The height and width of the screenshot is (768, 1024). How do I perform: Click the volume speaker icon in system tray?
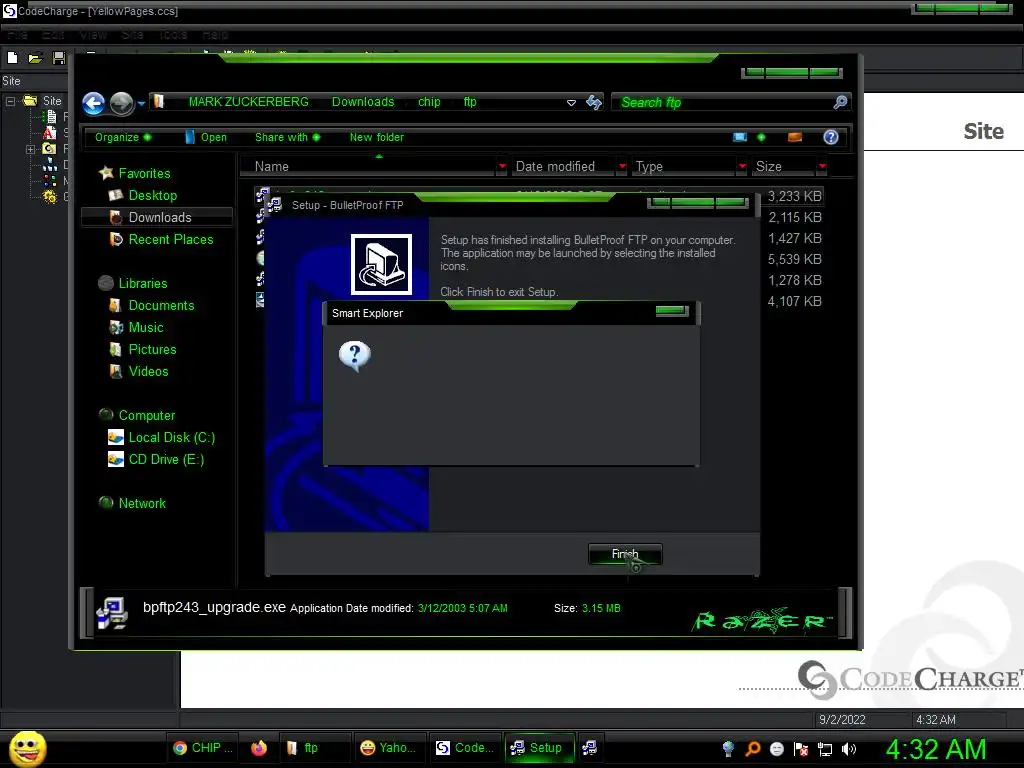(849, 749)
